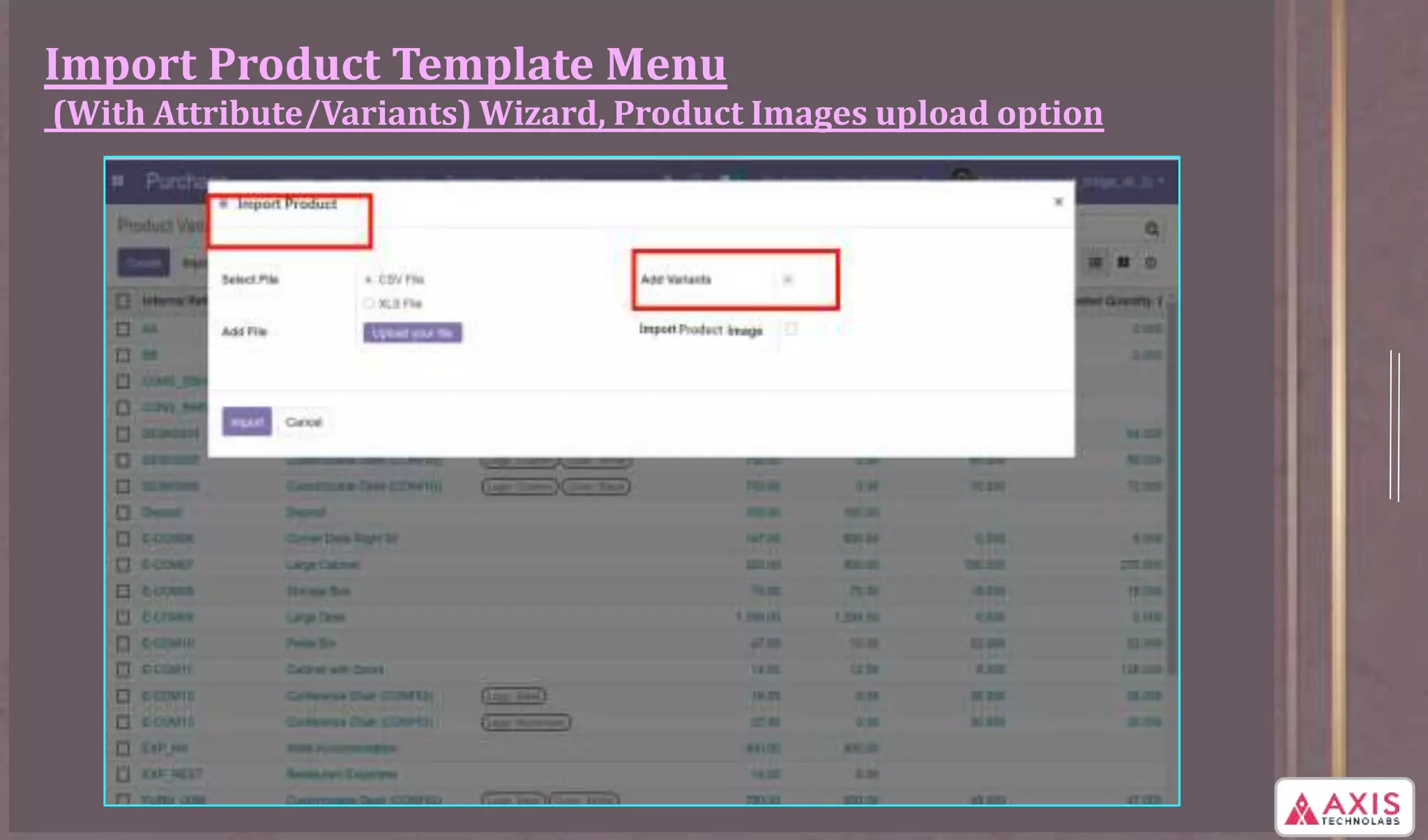Click the Legs: Steel variant tag

click(x=514, y=696)
